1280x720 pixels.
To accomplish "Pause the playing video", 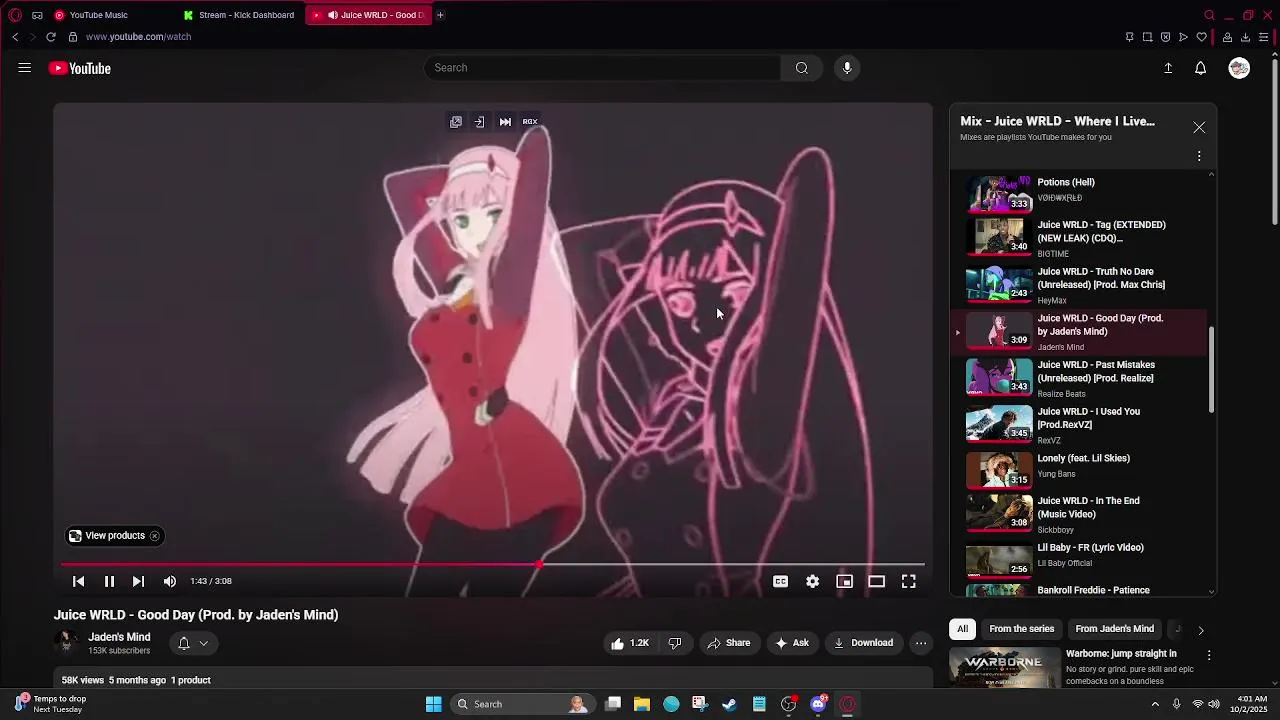I will tap(109, 581).
